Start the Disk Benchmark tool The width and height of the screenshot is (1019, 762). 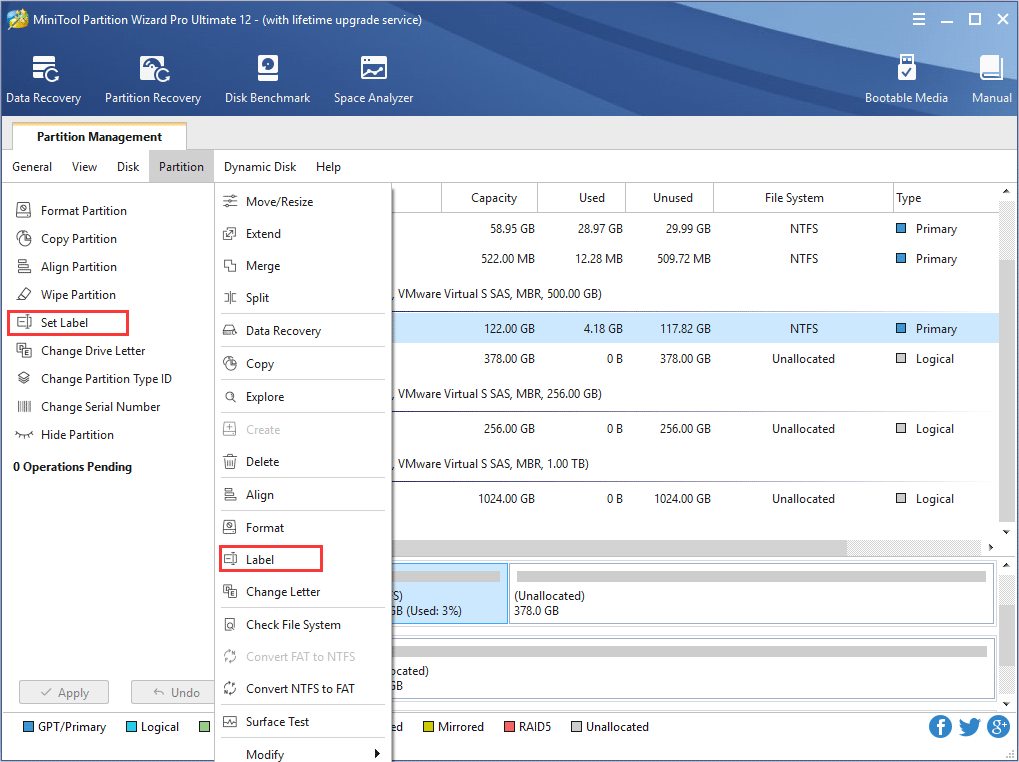pos(267,78)
